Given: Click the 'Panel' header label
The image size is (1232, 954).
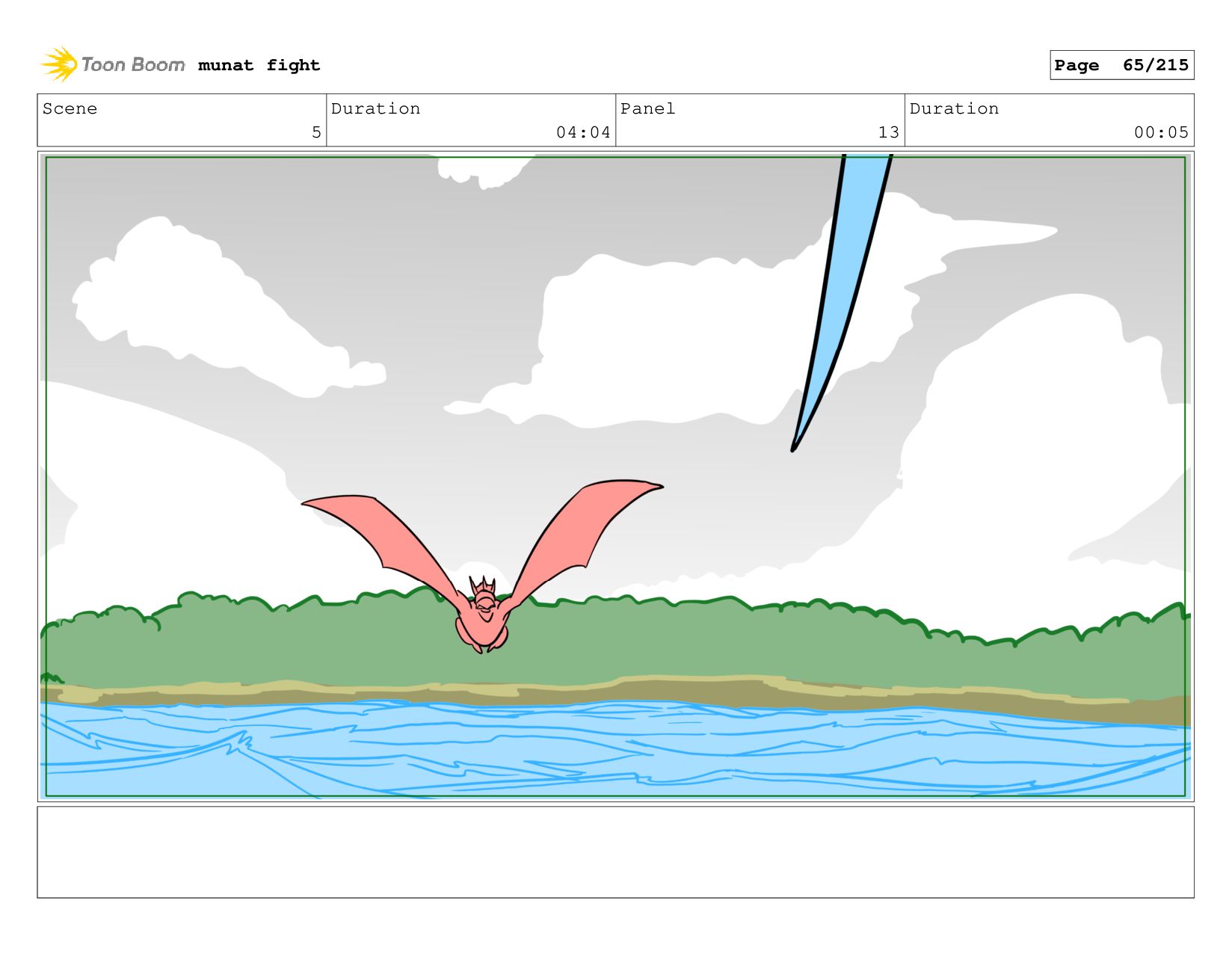Looking at the screenshot, I should pyautogui.click(x=647, y=108).
